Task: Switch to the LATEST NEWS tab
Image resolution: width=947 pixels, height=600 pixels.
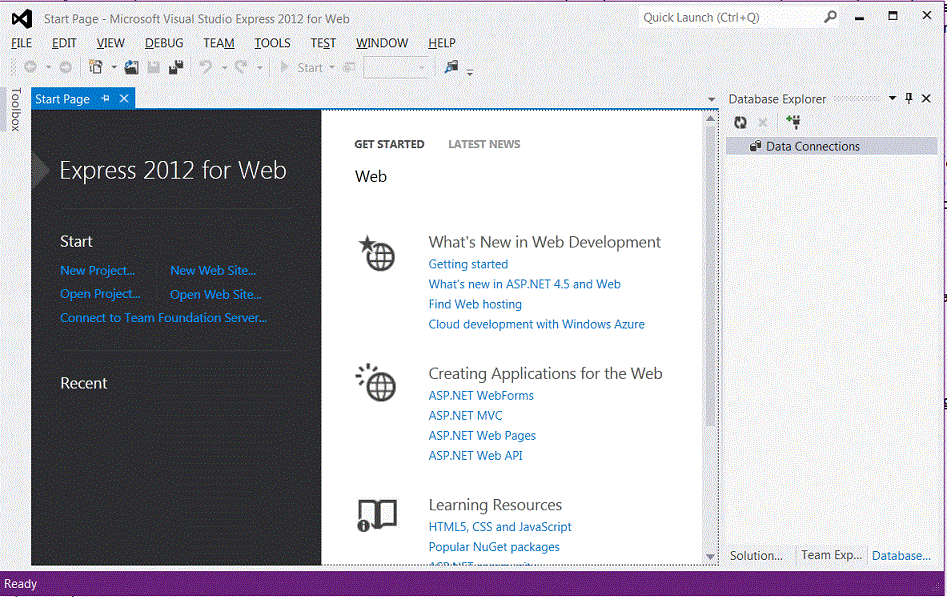Action: 484,144
